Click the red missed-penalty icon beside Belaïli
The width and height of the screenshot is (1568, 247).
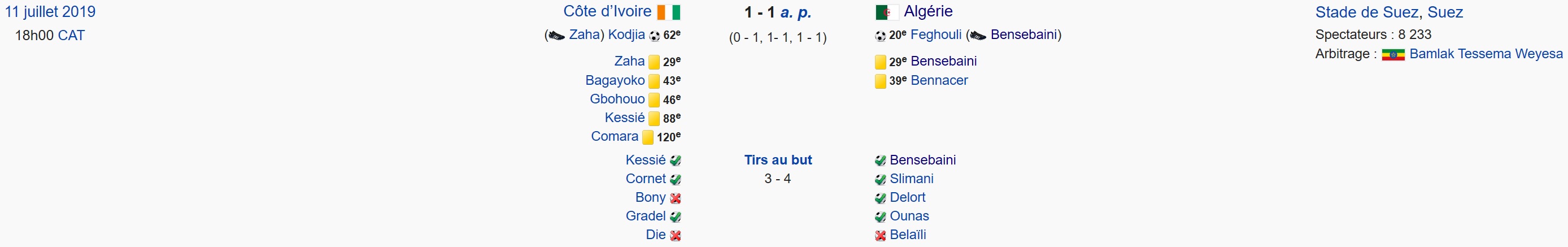pos(880,236)
